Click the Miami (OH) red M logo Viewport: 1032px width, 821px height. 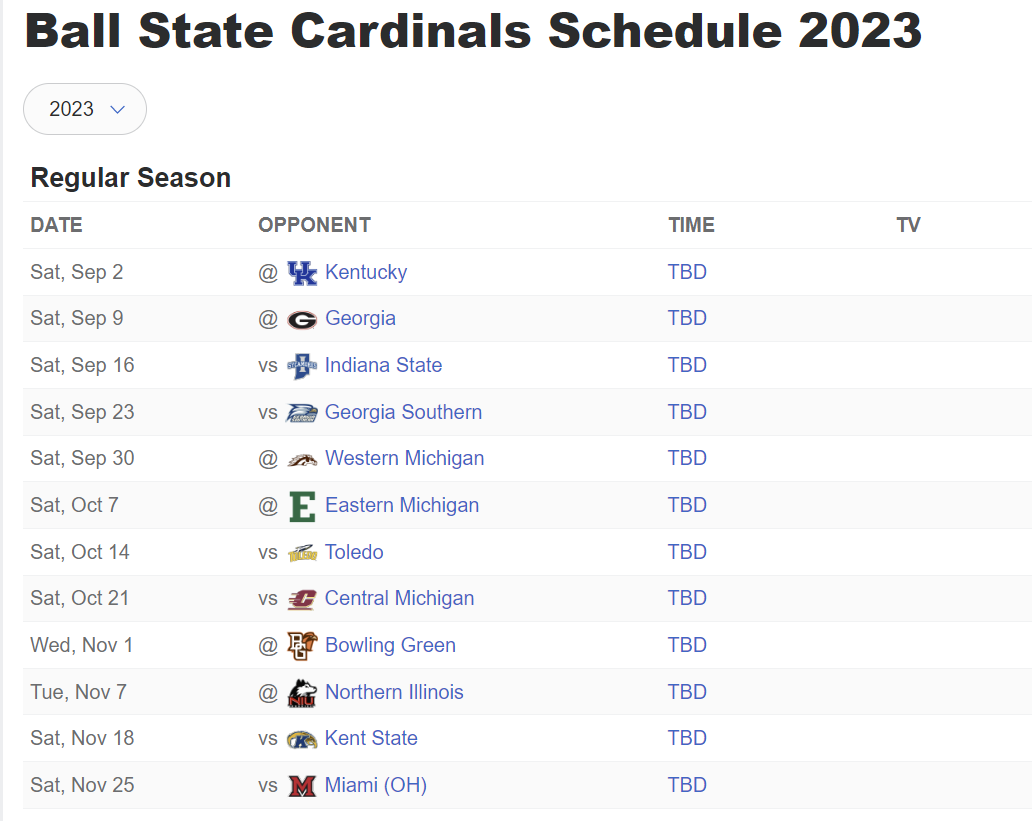point(302,786)
